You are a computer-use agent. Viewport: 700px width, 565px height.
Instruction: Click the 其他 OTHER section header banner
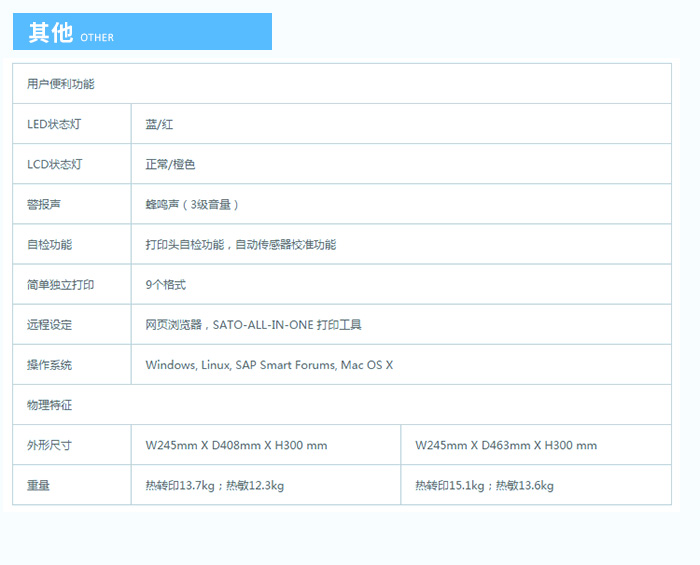point(142,32)
